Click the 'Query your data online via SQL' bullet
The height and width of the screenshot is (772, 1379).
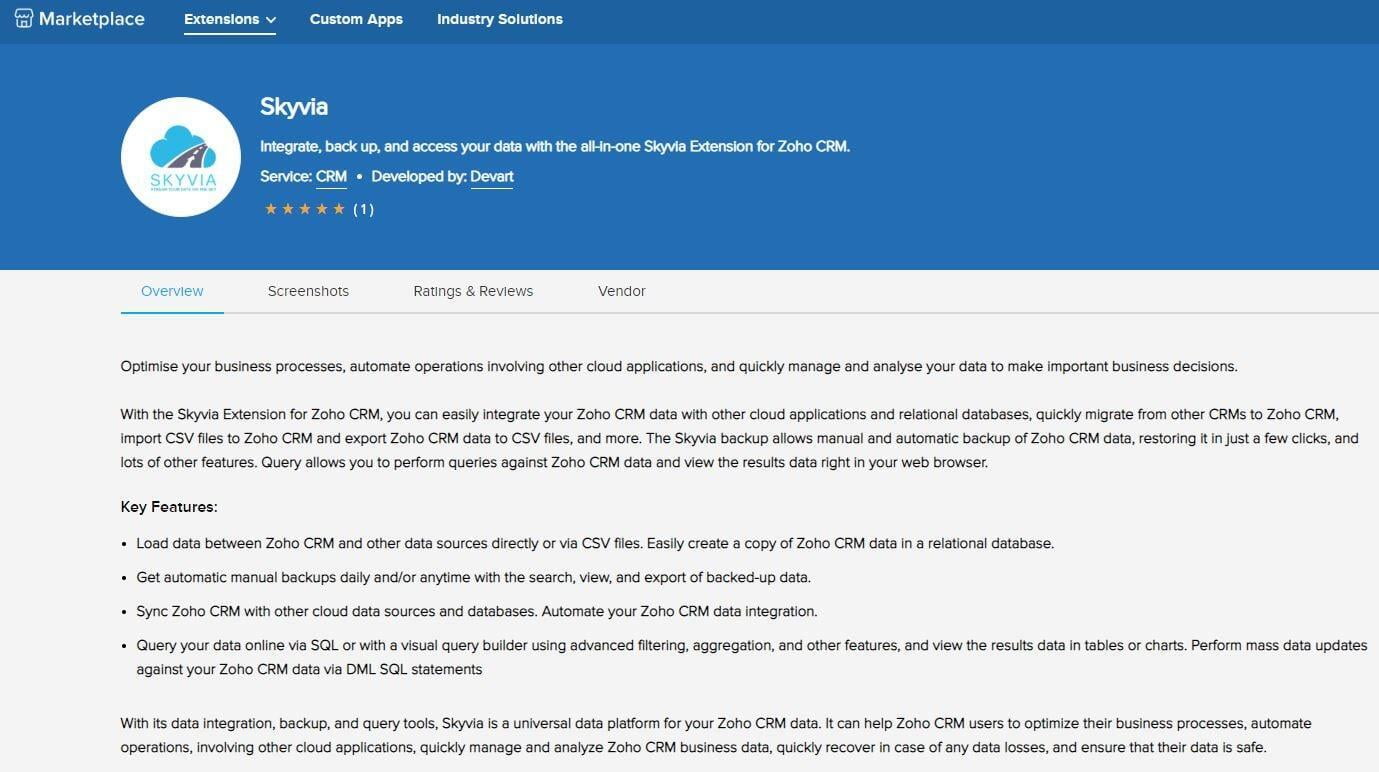752,657
